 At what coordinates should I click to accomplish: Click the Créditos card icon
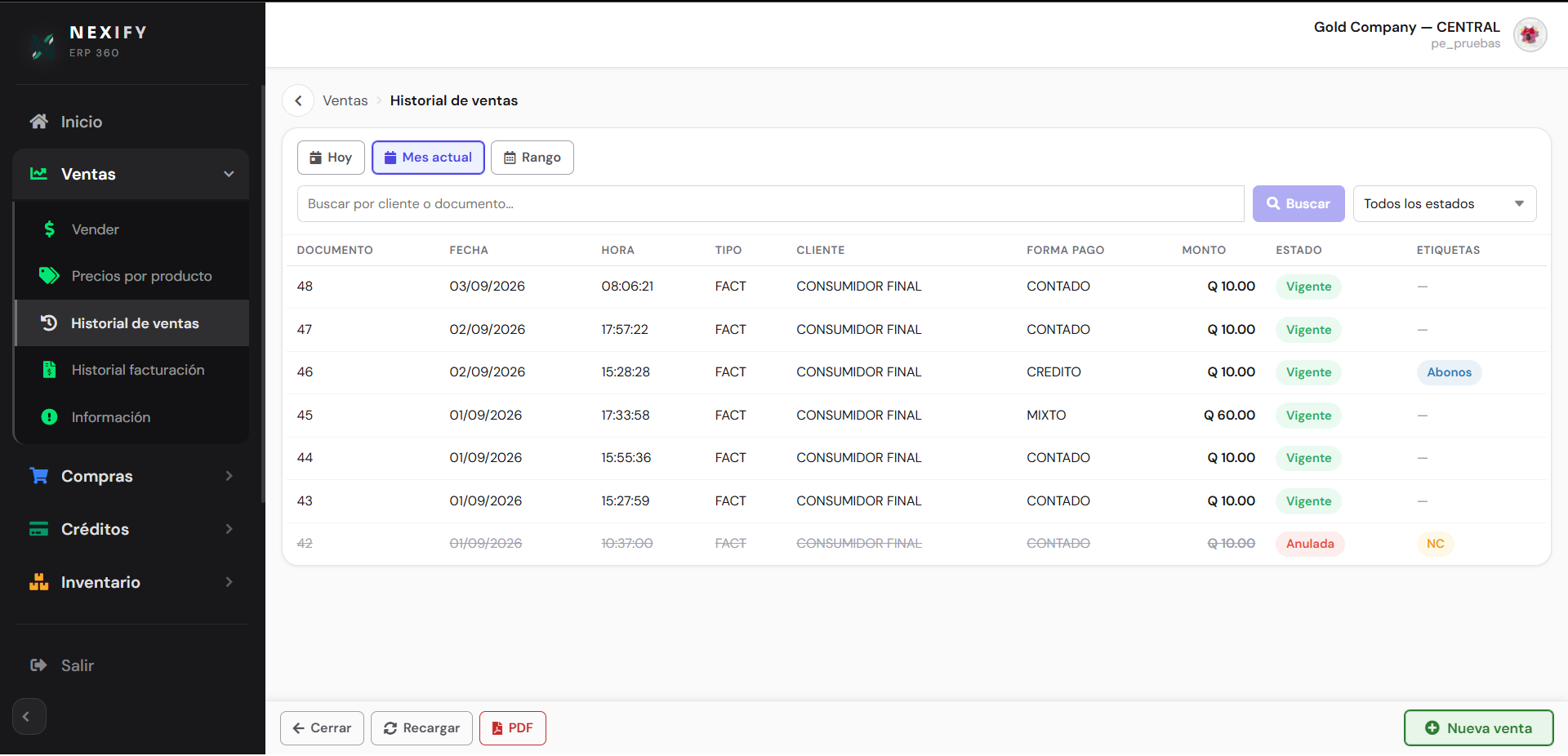click(x=38, y=529)
